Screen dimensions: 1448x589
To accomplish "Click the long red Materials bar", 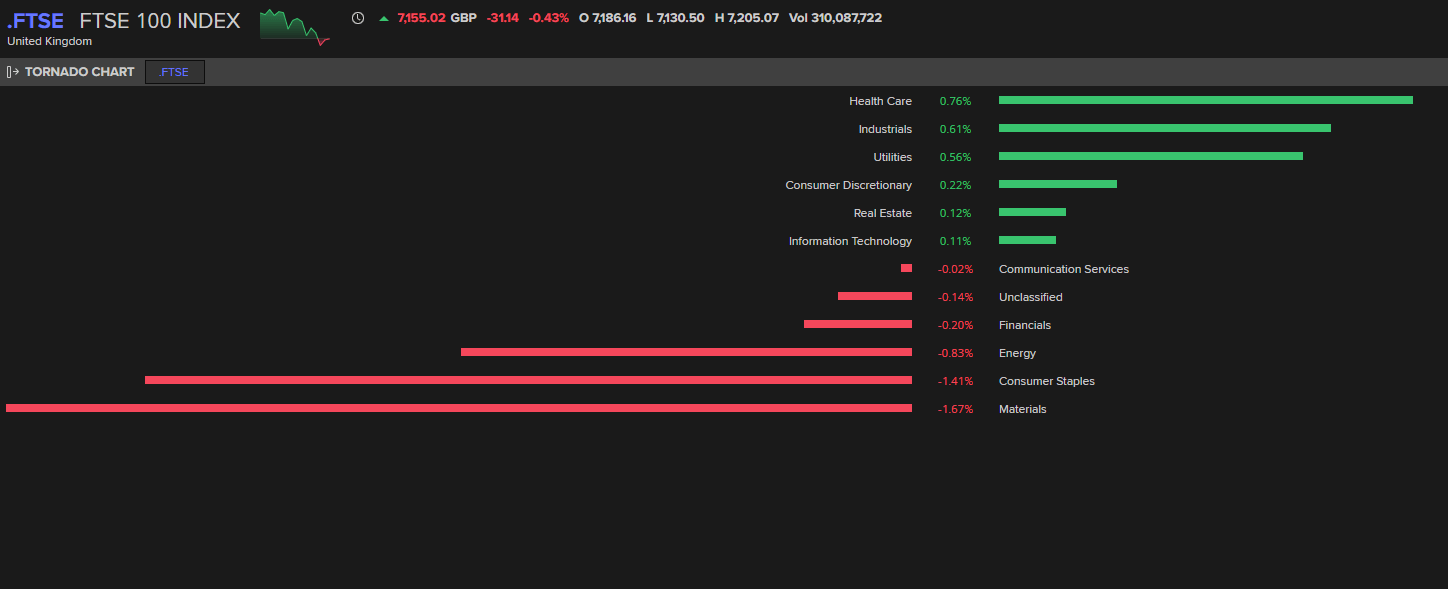I will (459, 408).
